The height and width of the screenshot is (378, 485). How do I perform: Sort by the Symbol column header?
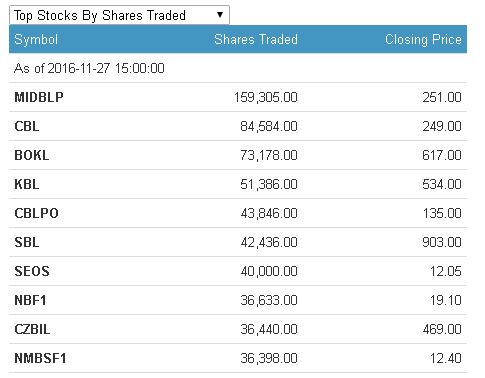(36, 40)
